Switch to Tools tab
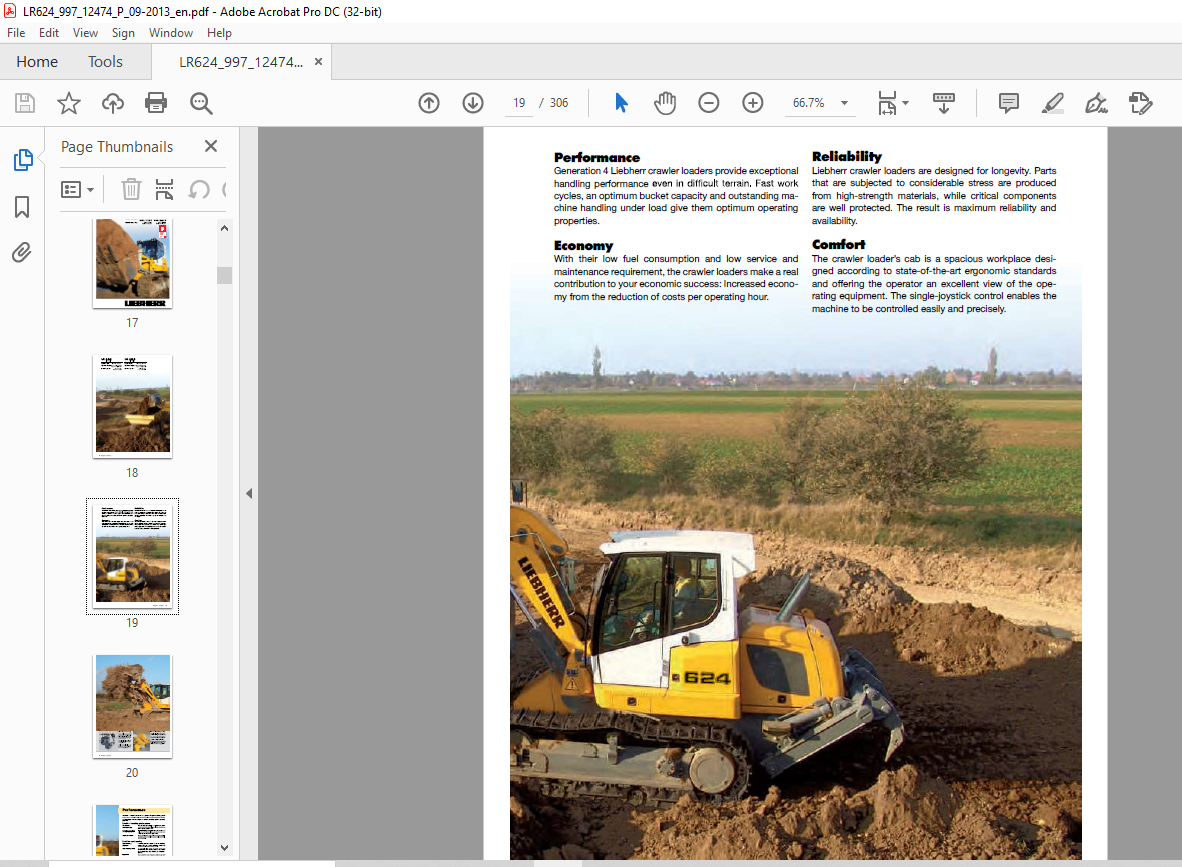 point(106,62)
